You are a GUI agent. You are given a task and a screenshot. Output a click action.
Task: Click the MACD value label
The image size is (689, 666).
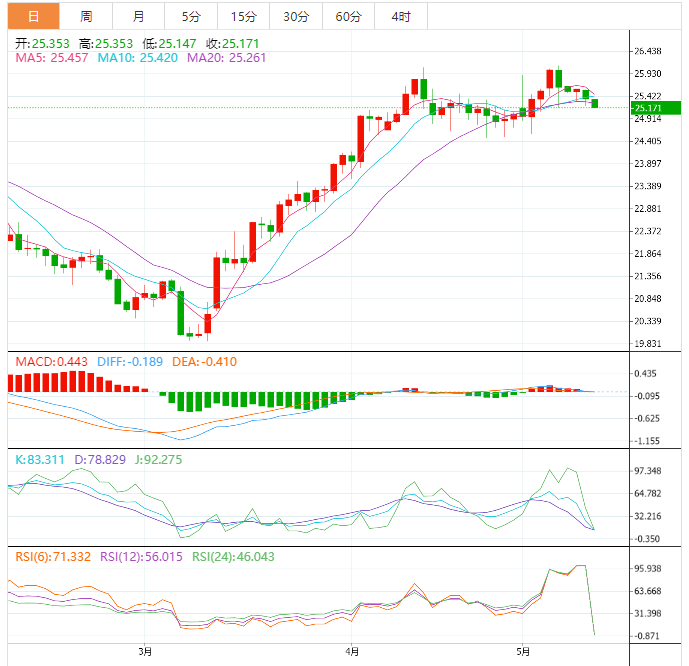(46, 361)
